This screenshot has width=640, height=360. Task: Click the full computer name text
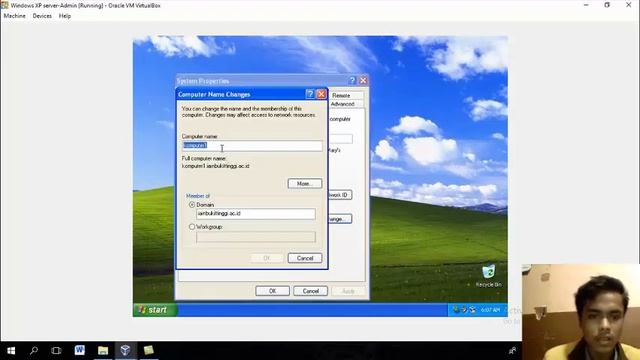pyautogui.click(x=216, y=166)
